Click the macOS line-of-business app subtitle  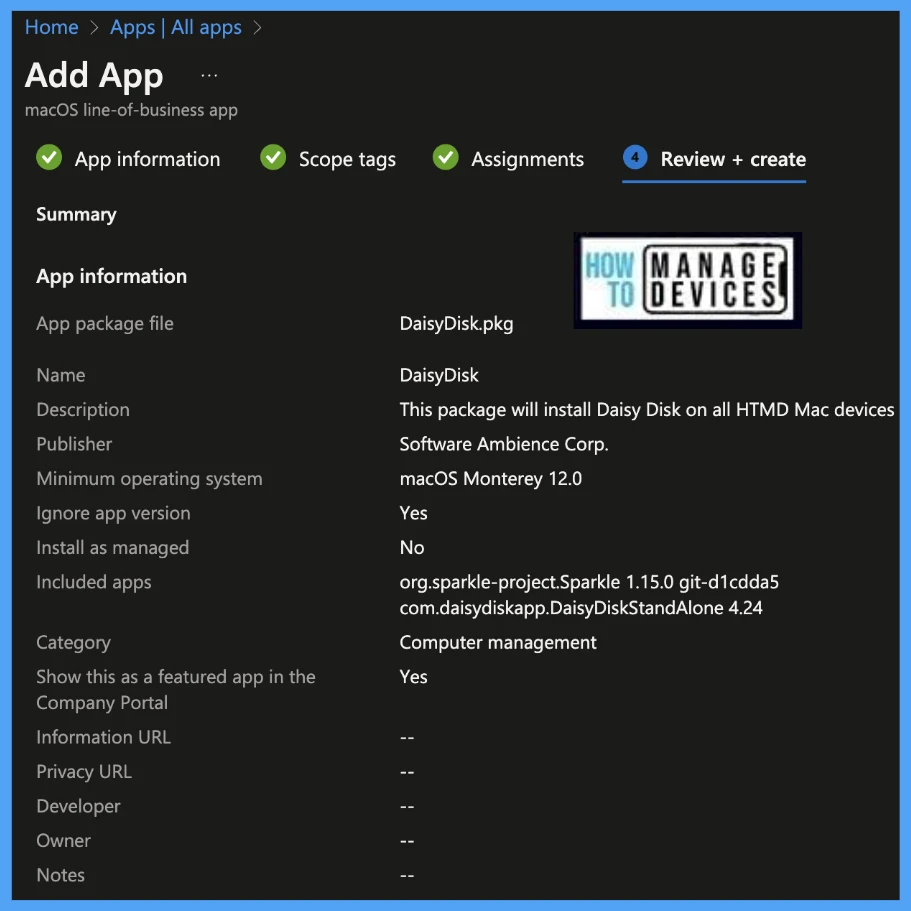coord(131,110)
